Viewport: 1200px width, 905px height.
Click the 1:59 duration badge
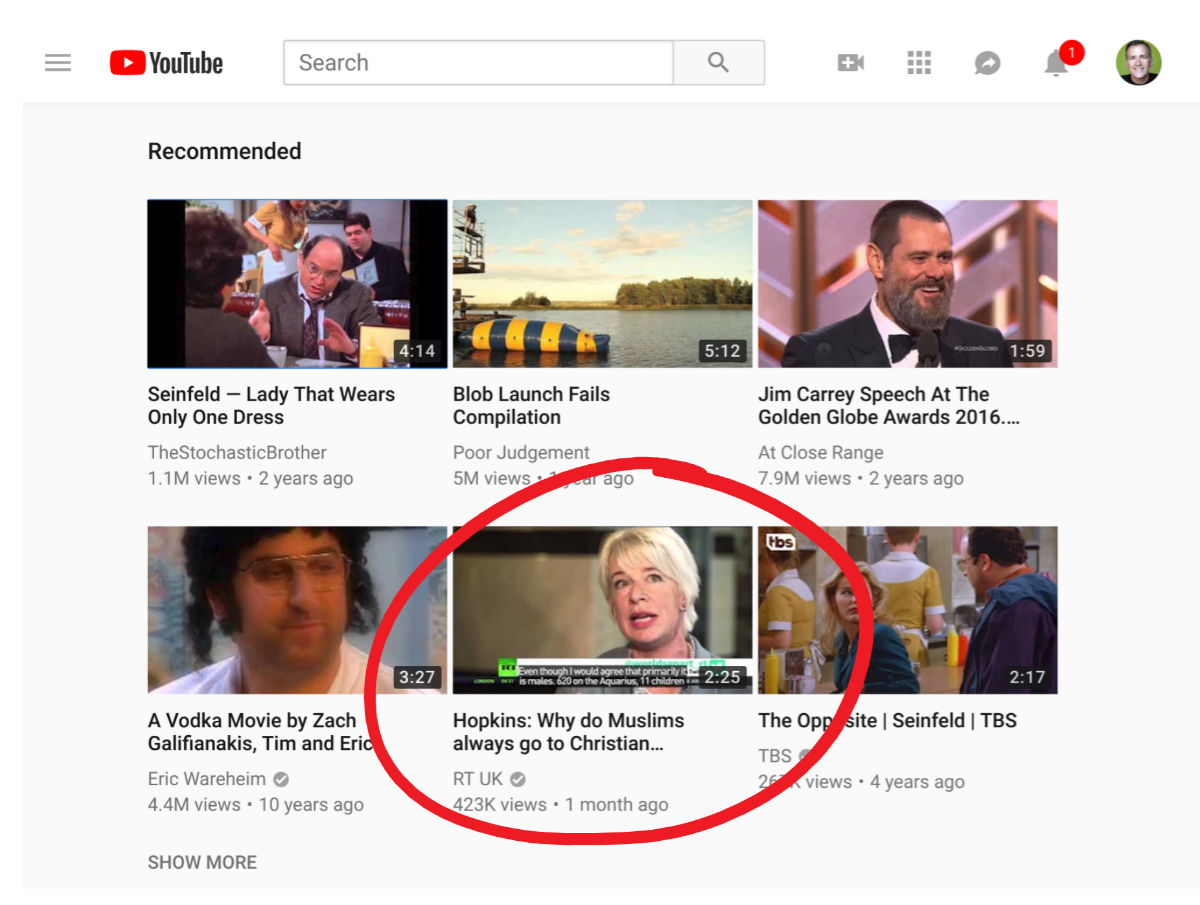[1027, 351]
